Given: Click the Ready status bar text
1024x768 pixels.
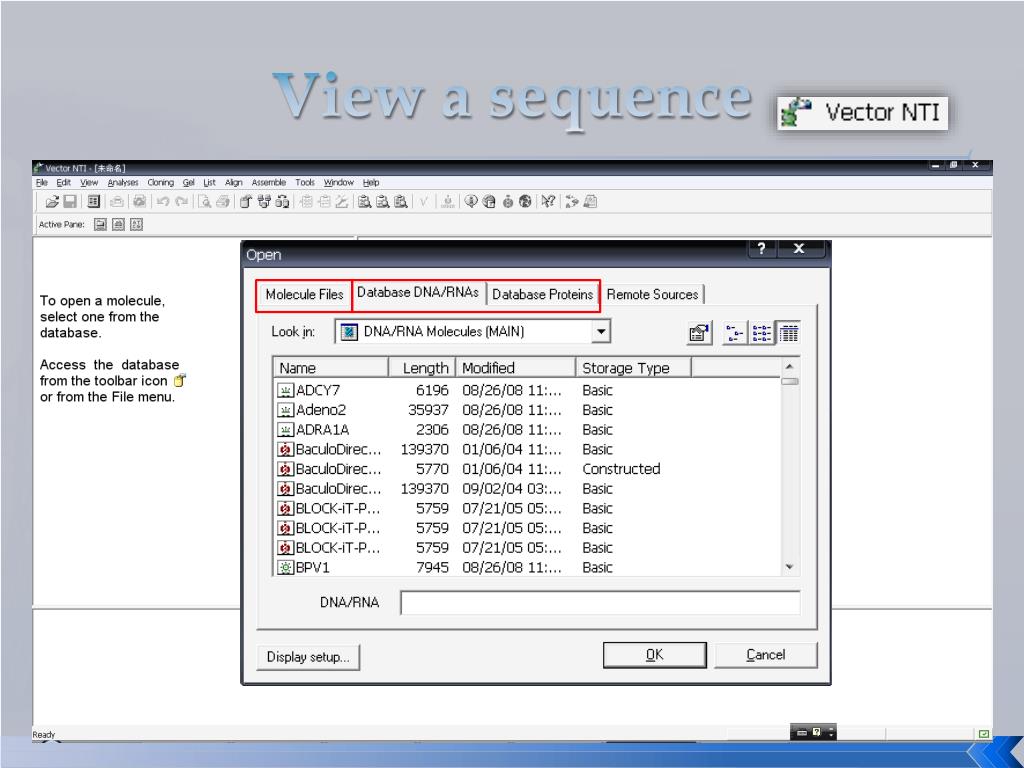Looking at the screenshot, I should pyautogui.click(x=44, y=735).
